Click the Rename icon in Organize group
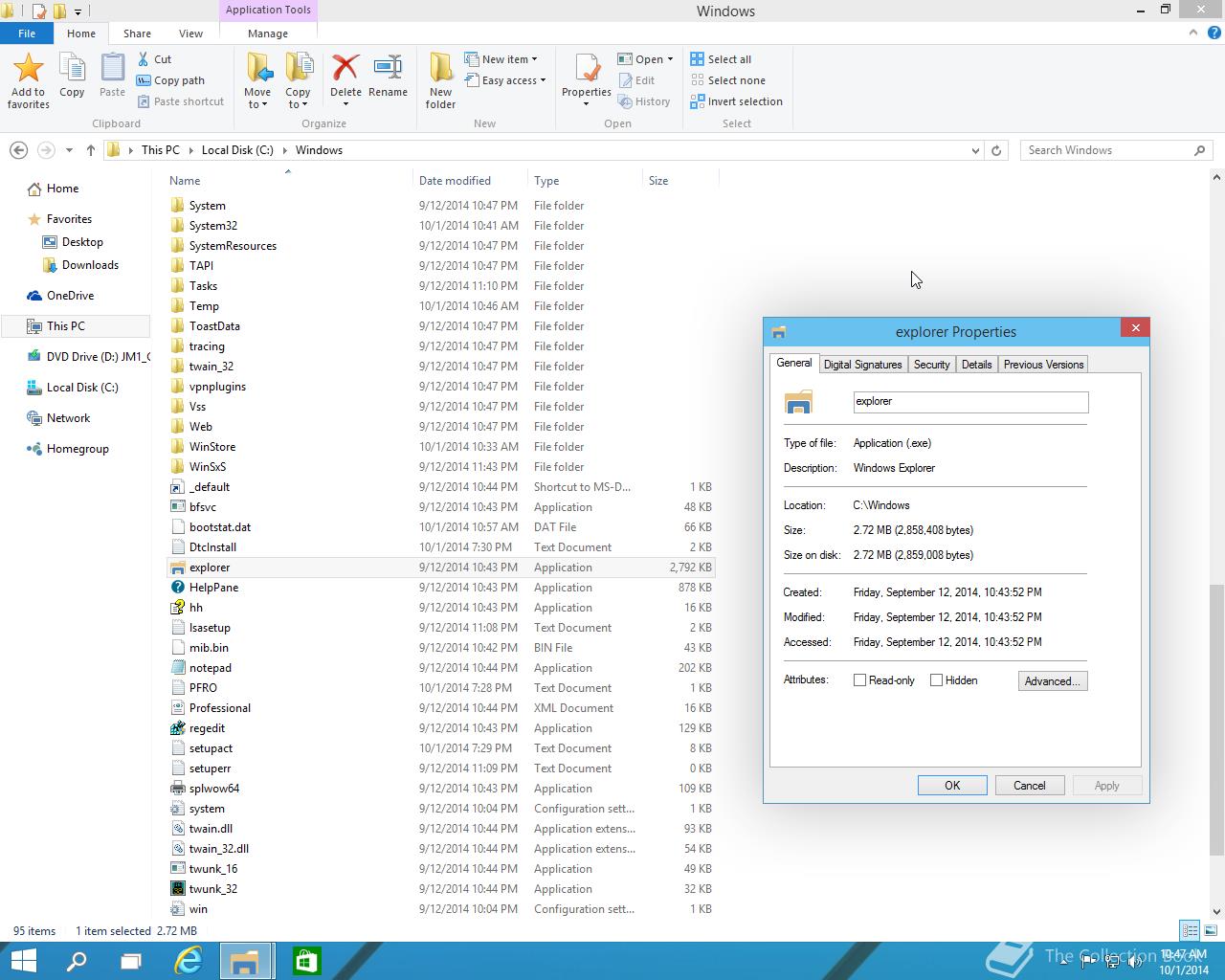This screenshot has width=1225, height=980. click(x=388, y=68)
